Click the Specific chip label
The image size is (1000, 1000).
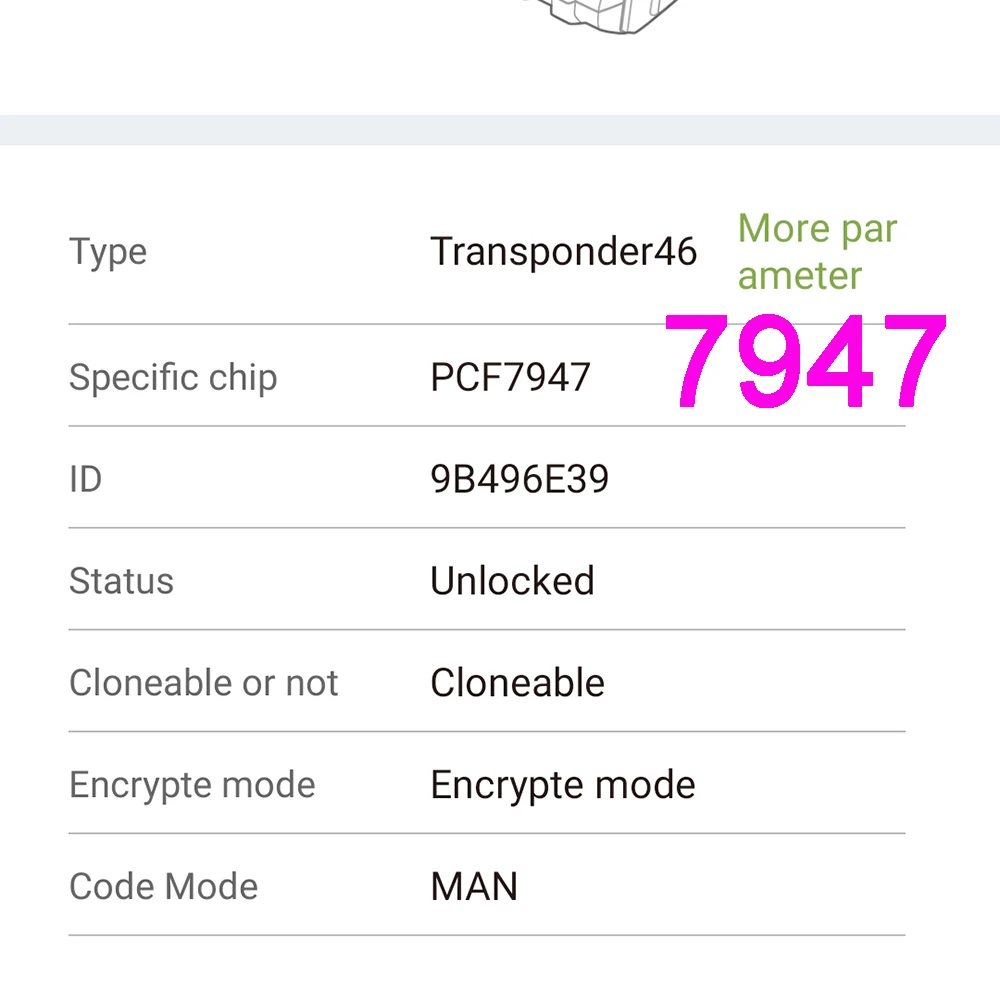[x=173, y=377]
